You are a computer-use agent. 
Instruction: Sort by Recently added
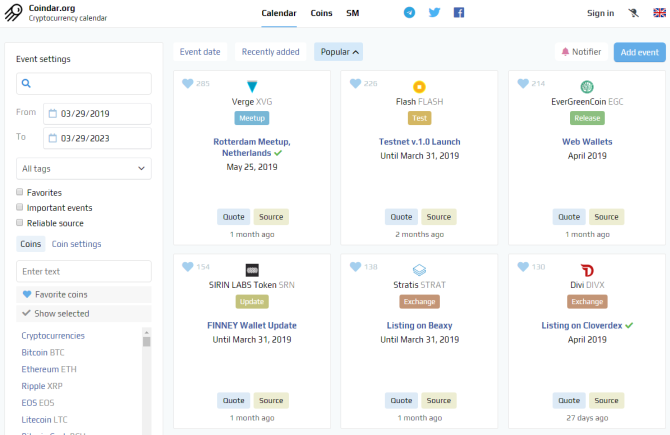(x=270, y=52)
